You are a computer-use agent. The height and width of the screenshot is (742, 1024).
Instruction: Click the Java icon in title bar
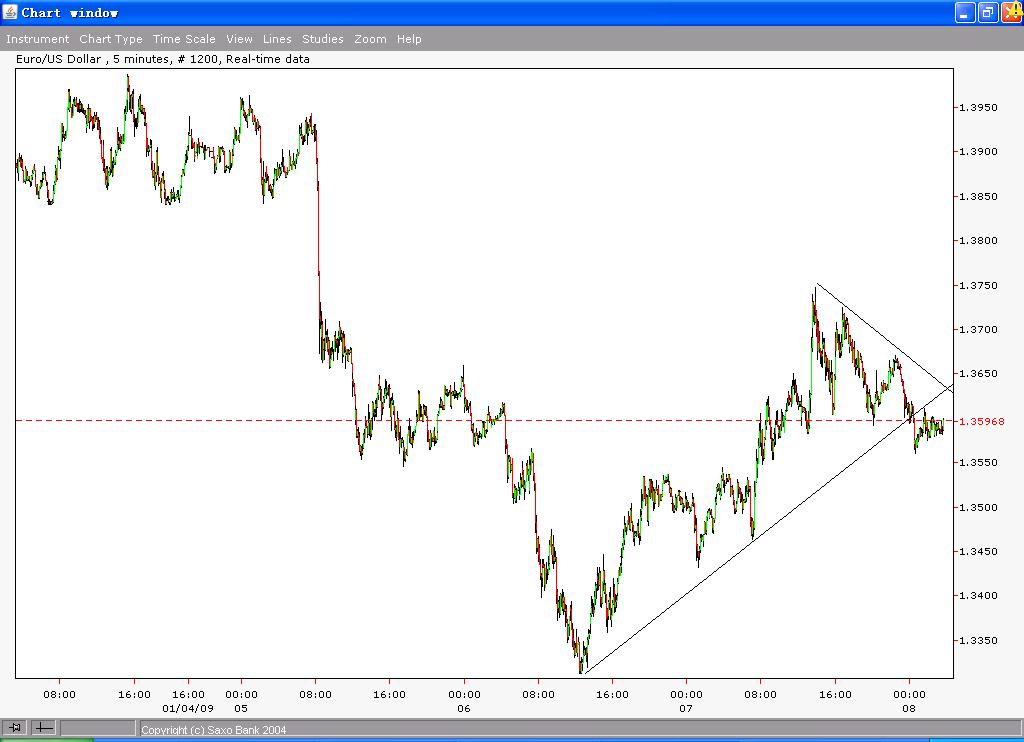tap(10, 12)
